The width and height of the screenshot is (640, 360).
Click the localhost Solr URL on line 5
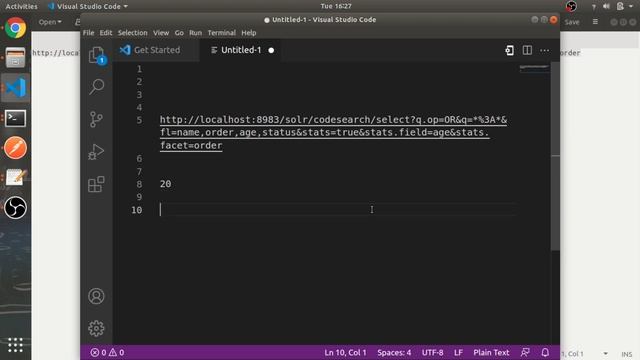[333, 132]
